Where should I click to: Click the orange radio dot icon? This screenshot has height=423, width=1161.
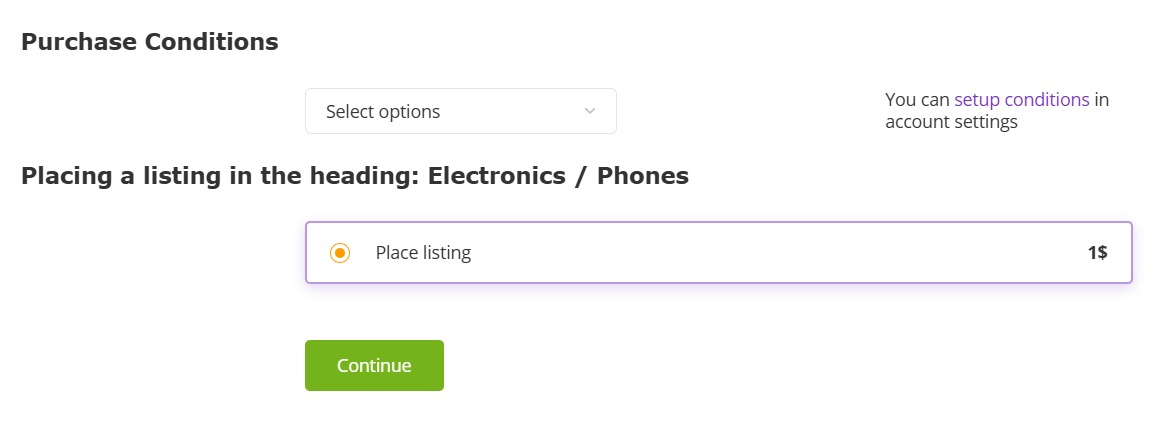340,253
